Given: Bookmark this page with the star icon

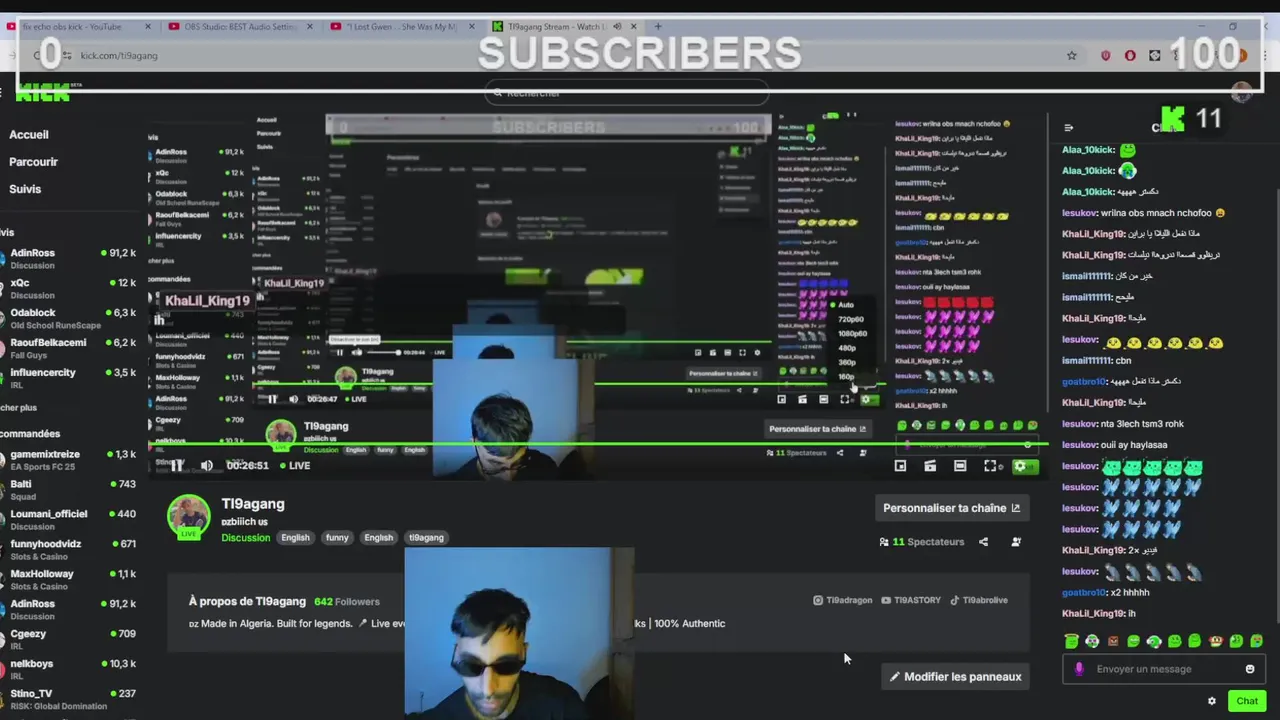Looking at the screenshot, I should [1071, 56].
